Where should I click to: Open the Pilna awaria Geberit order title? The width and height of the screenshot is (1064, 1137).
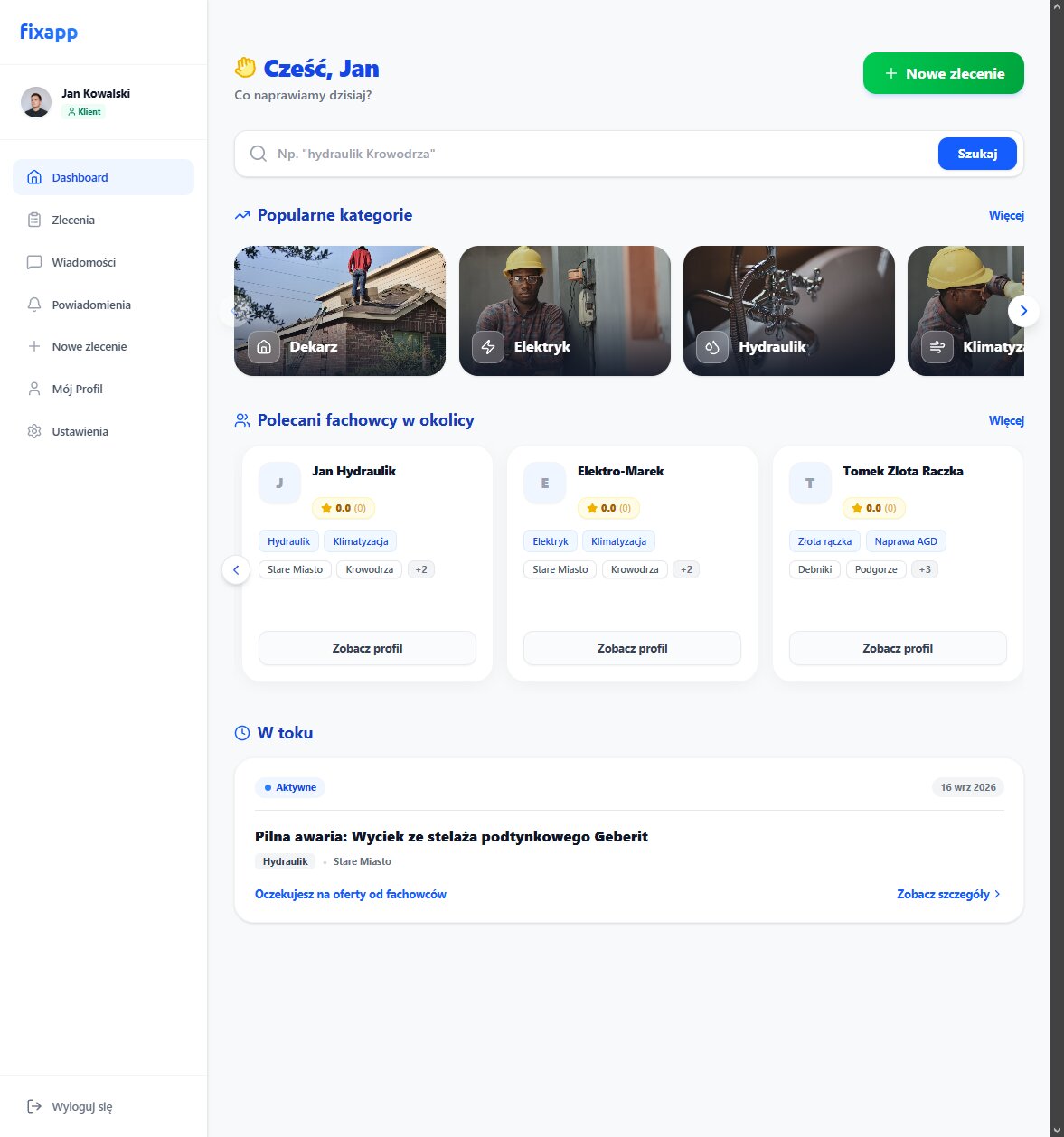point(451,836)
